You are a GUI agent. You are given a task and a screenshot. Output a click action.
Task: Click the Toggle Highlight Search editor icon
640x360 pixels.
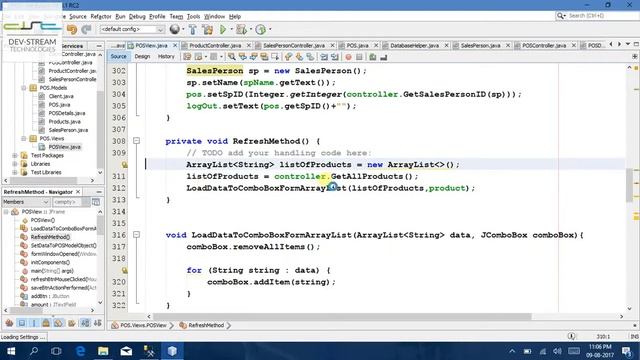click(264, 57)
